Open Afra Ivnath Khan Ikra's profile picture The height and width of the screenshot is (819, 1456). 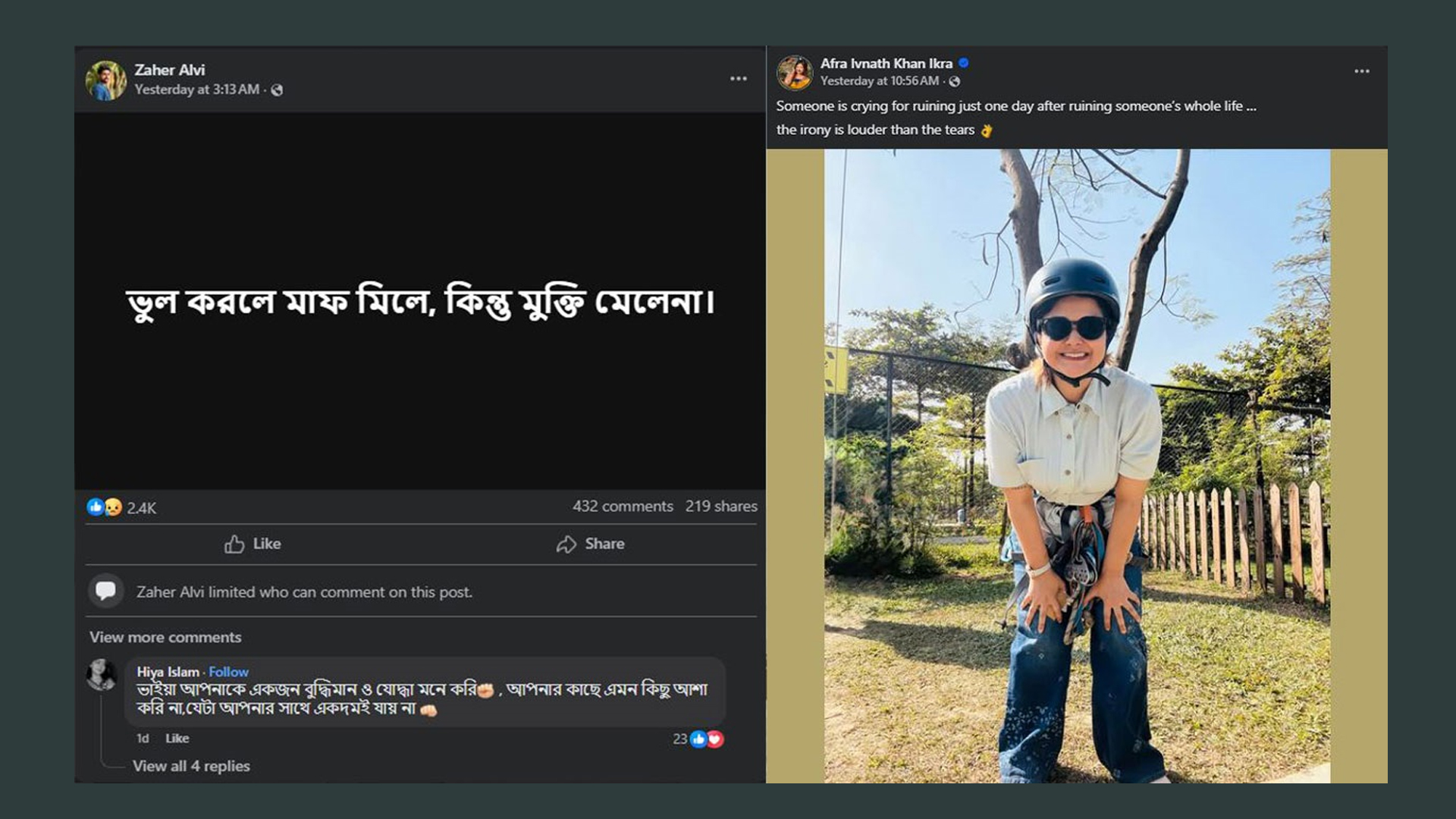(x=794, y=73)
